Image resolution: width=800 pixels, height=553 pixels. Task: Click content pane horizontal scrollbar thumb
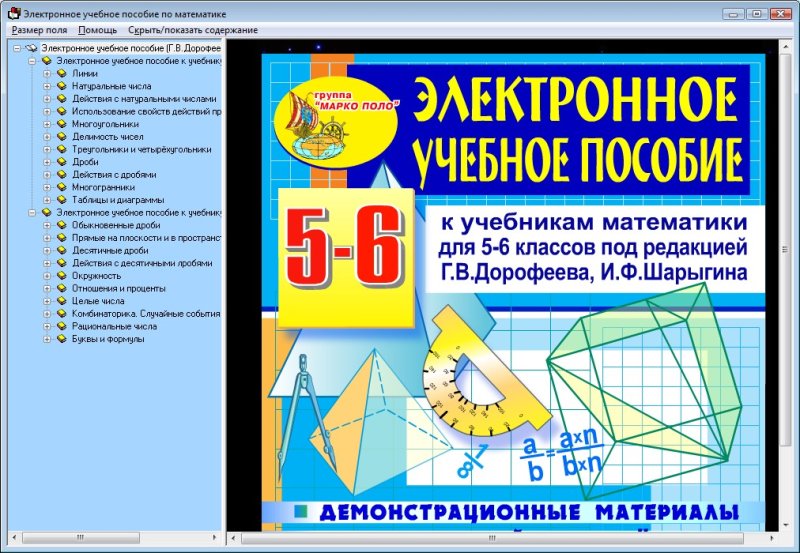pyautogui.click(x=492, y=538)
